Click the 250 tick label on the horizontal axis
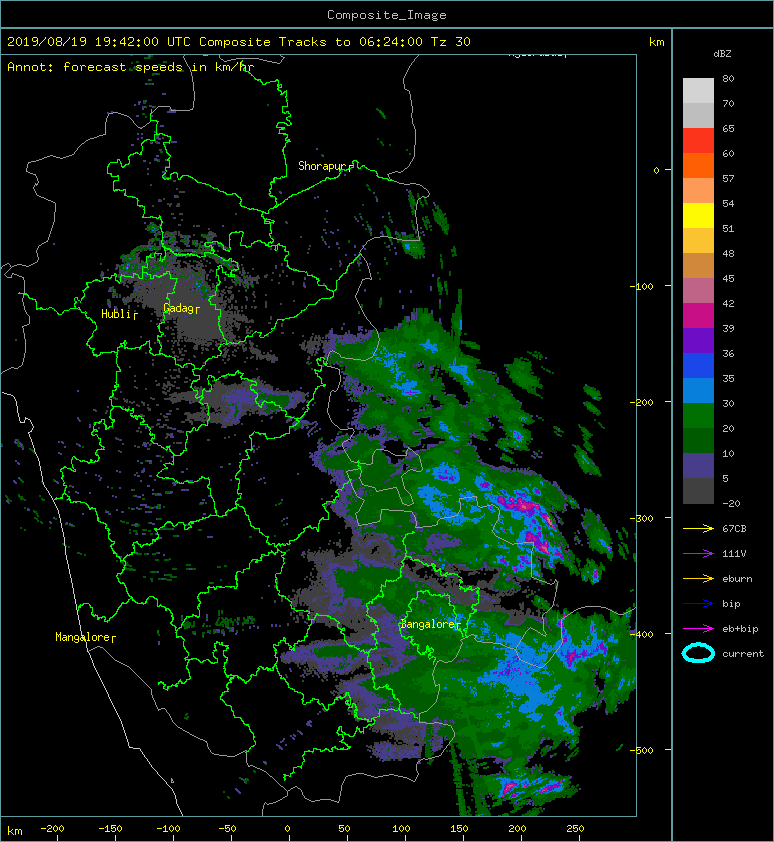This screenshot has height=842, width=774. (x=575, y=829)
